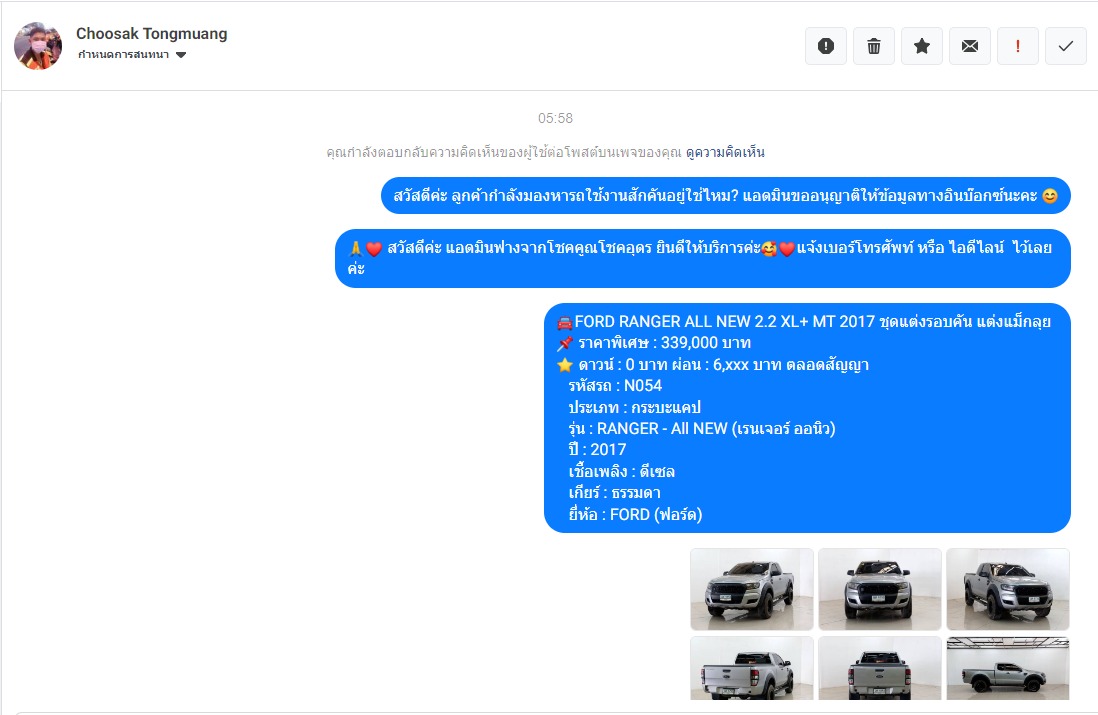The height and width of the screenshot is (715, 1098).
Task: Expand the กำหนดการสนทนา dropdown arrow
Action: 181,55
